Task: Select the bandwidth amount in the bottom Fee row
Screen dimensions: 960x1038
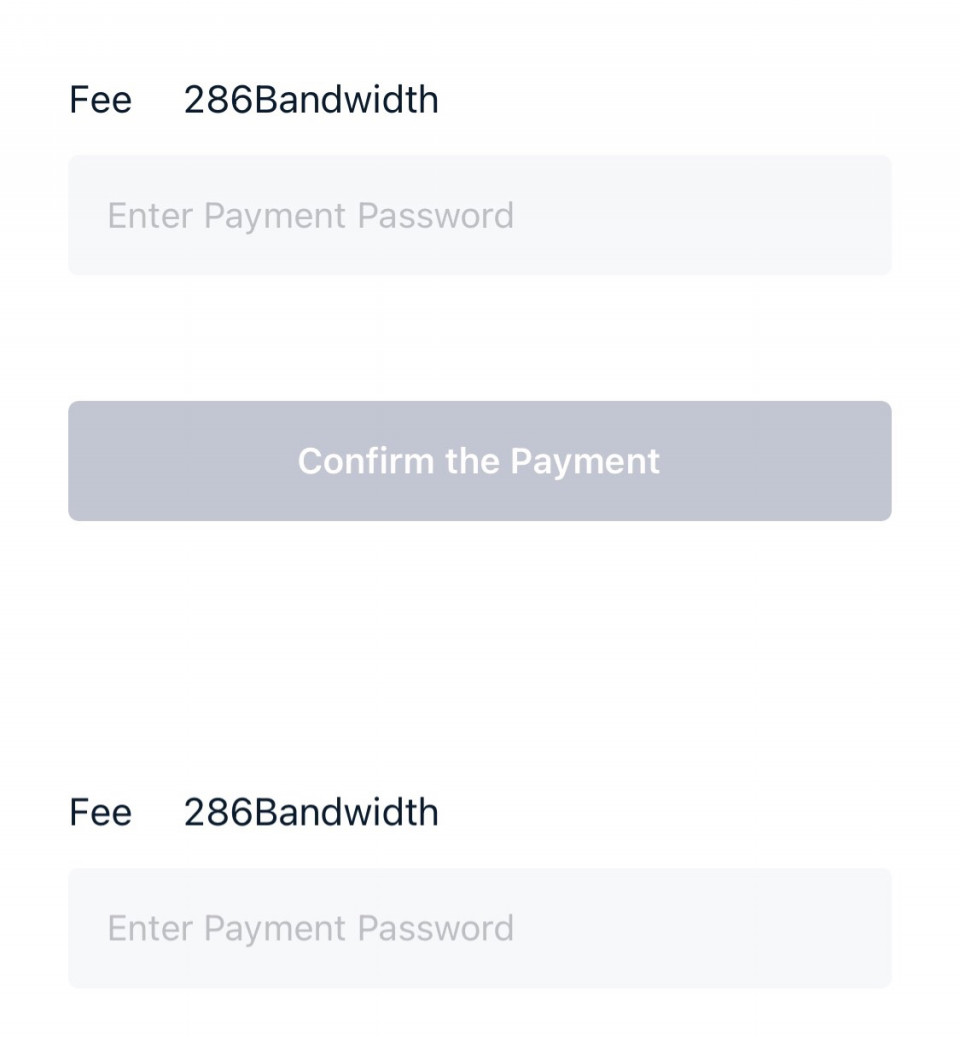Action: coord(311,812)
